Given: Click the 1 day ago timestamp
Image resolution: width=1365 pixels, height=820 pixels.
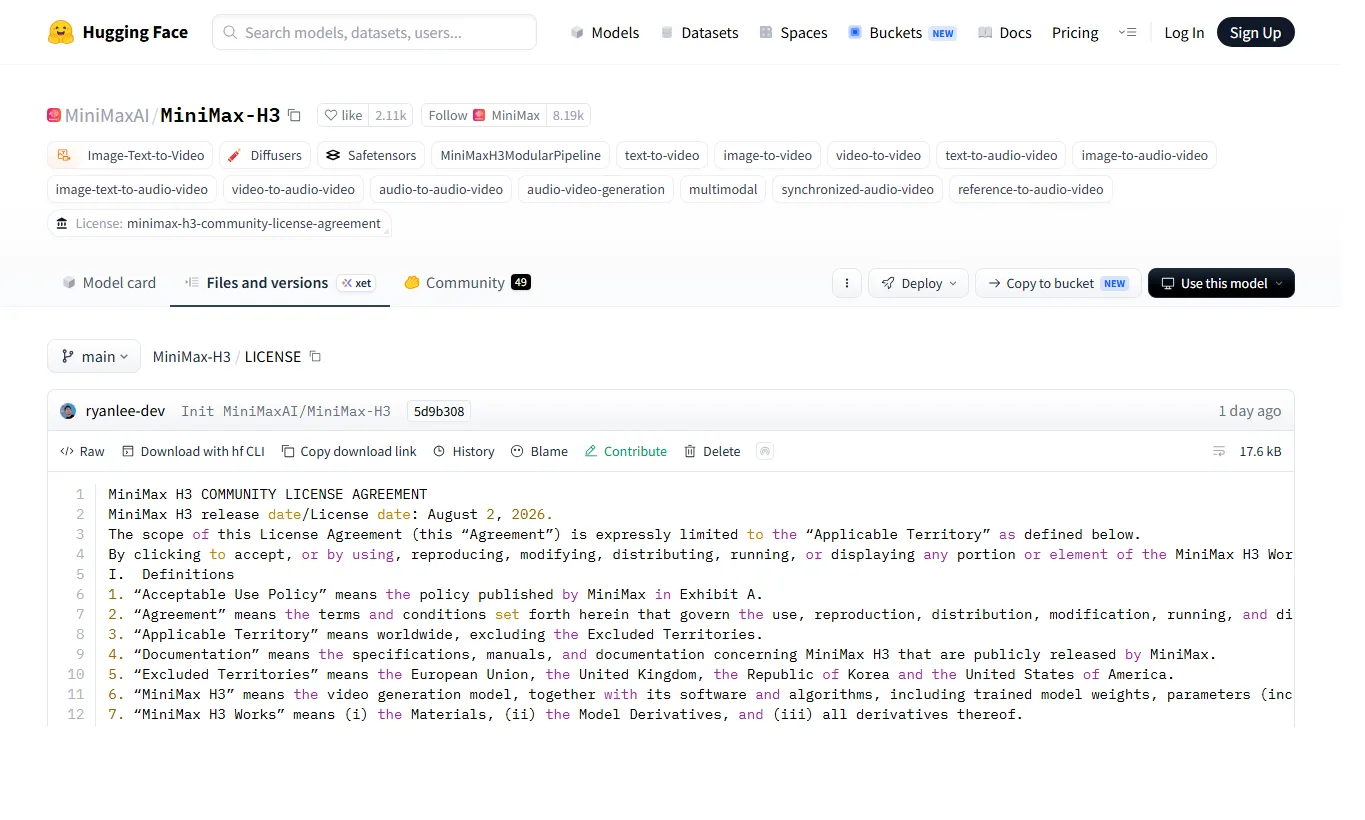Looking at the screenshot, I should pyautogui.click(x=1249, y=411).
